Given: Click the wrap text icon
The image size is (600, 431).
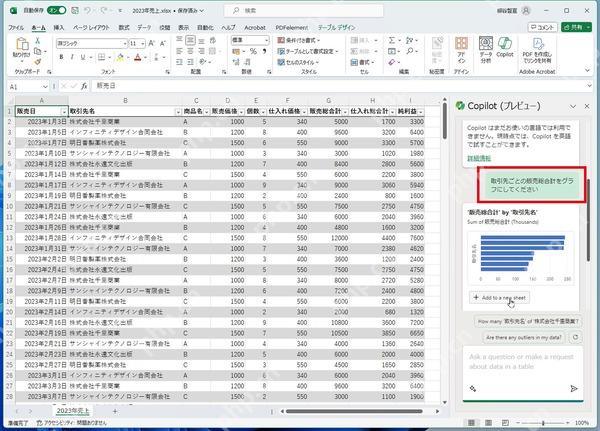Looking at the screenshot, I should coord(213,40).
